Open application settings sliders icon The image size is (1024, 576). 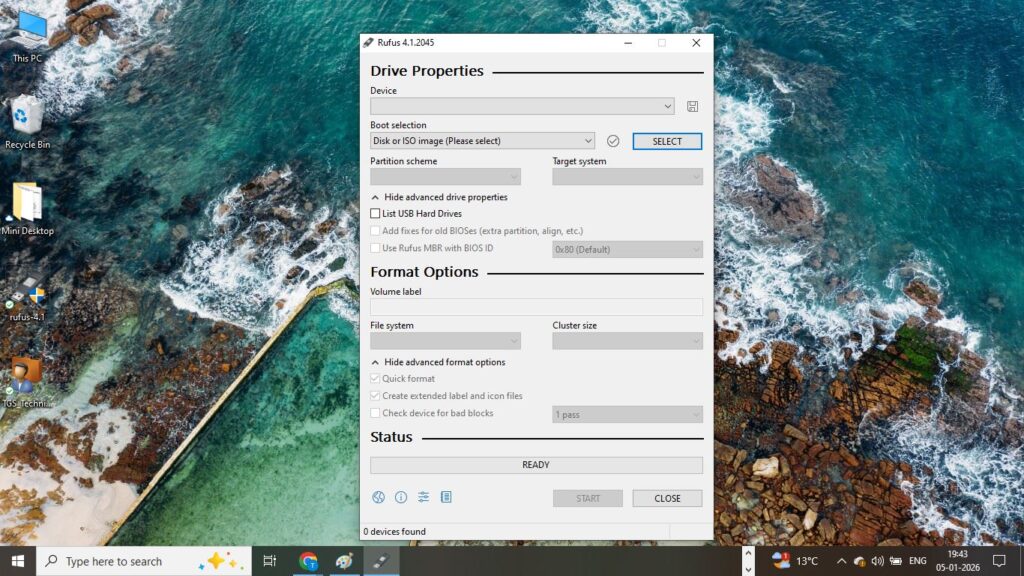point(423,498)
